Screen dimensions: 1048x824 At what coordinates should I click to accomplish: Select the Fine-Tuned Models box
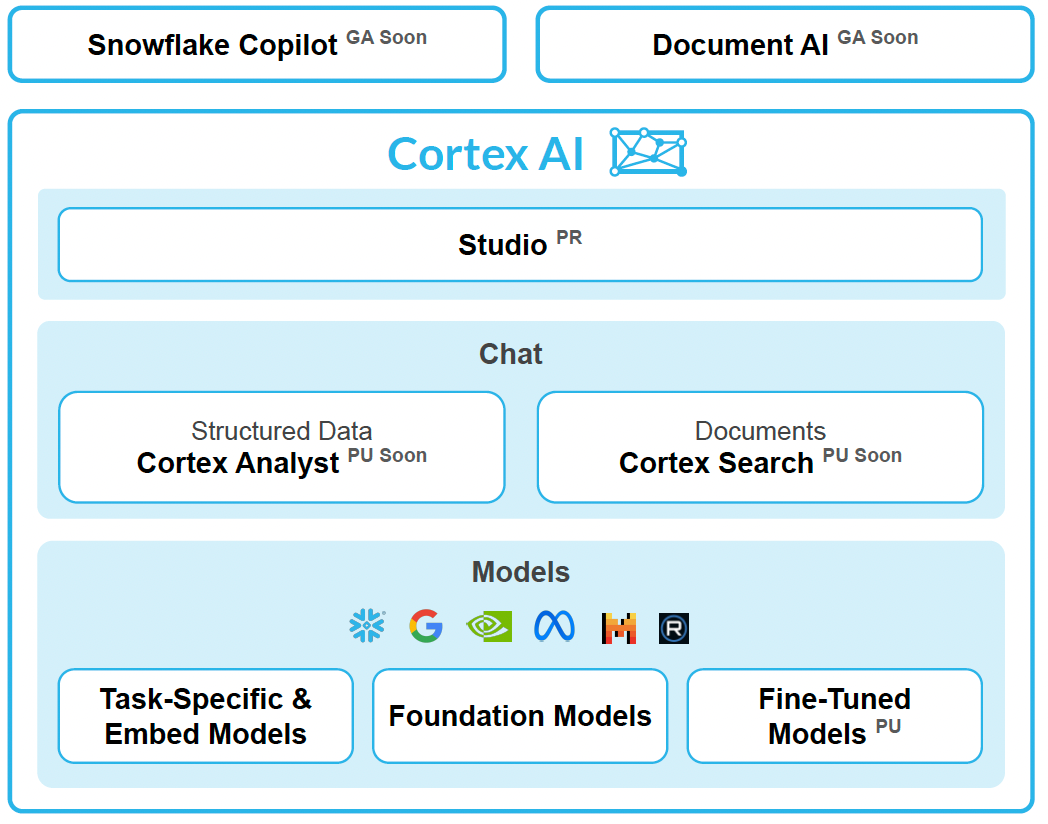pos(835,716)
